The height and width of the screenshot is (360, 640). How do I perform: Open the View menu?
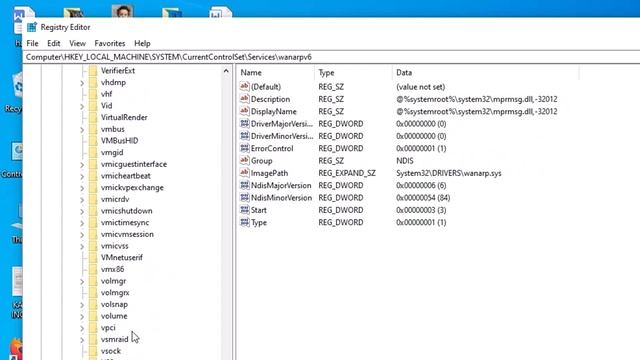[77, 43]
